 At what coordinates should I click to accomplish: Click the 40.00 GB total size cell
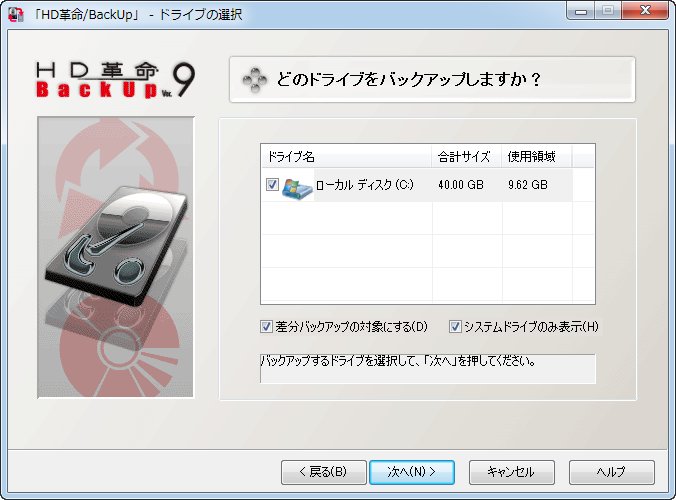point(461,185)
